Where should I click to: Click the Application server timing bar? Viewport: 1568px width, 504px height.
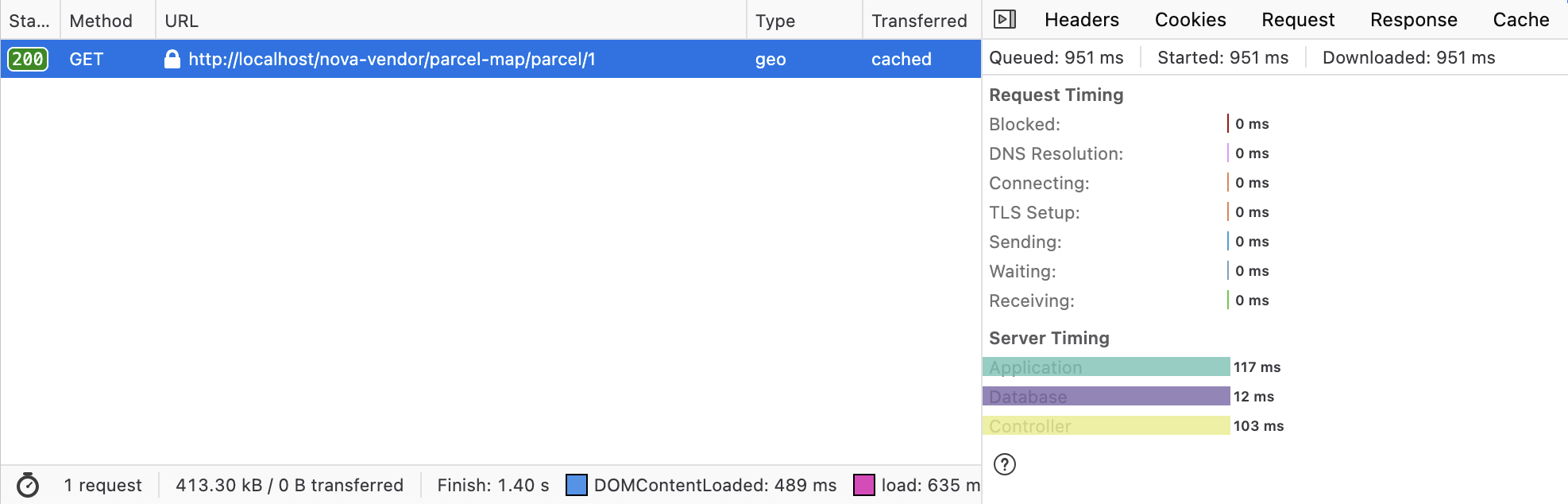coord(1106,366)
